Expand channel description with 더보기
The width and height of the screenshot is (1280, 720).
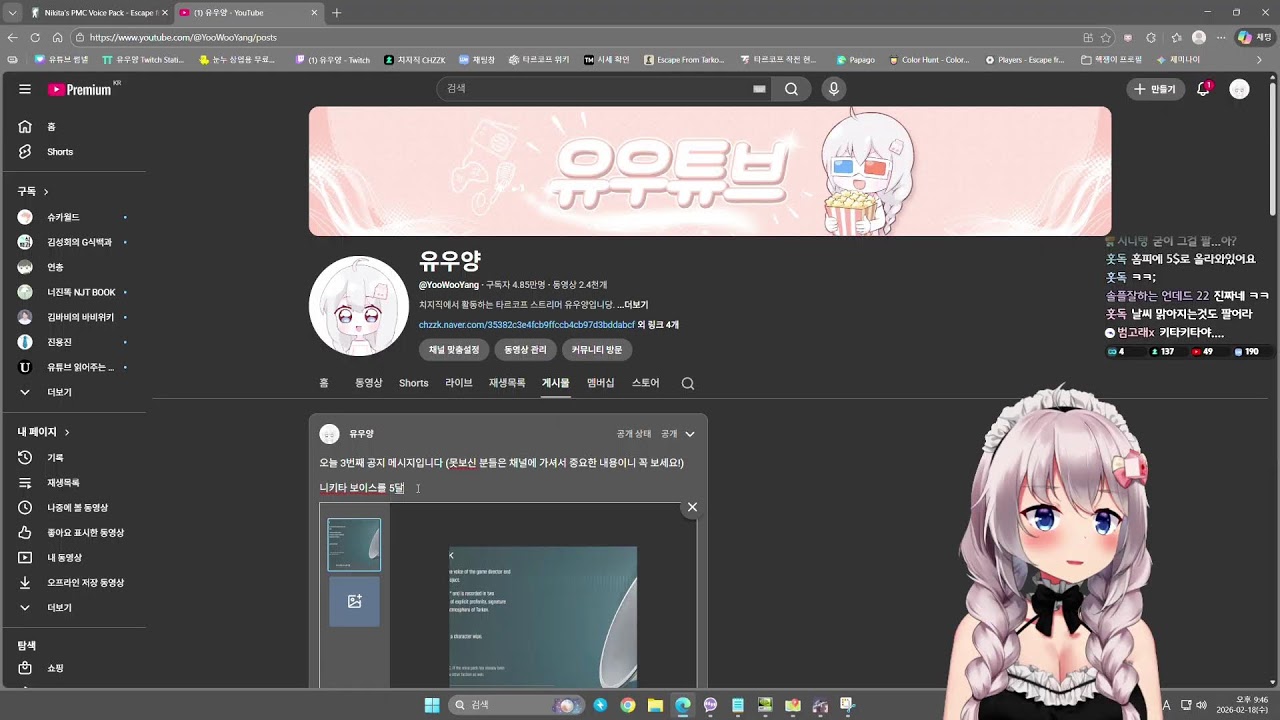632,305
